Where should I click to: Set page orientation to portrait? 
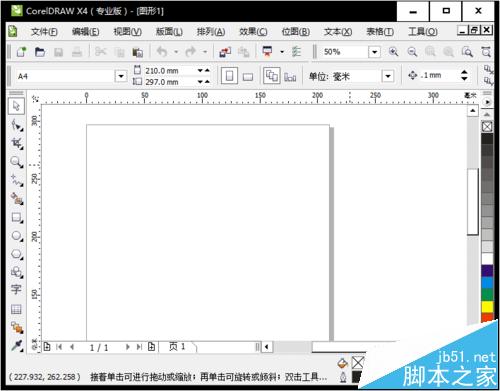pos(229,76)
